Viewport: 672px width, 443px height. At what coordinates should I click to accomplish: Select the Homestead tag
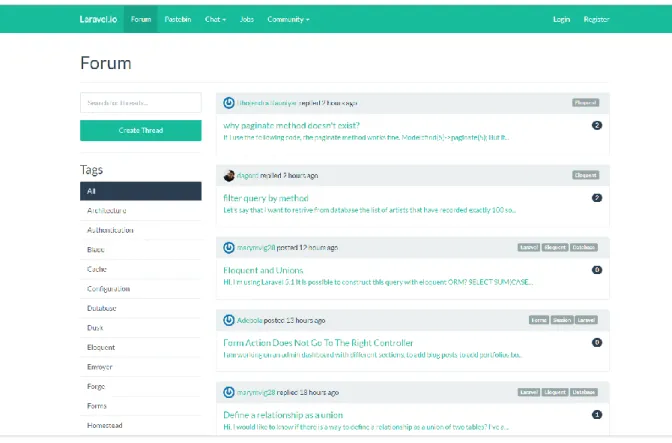[141, 425]
